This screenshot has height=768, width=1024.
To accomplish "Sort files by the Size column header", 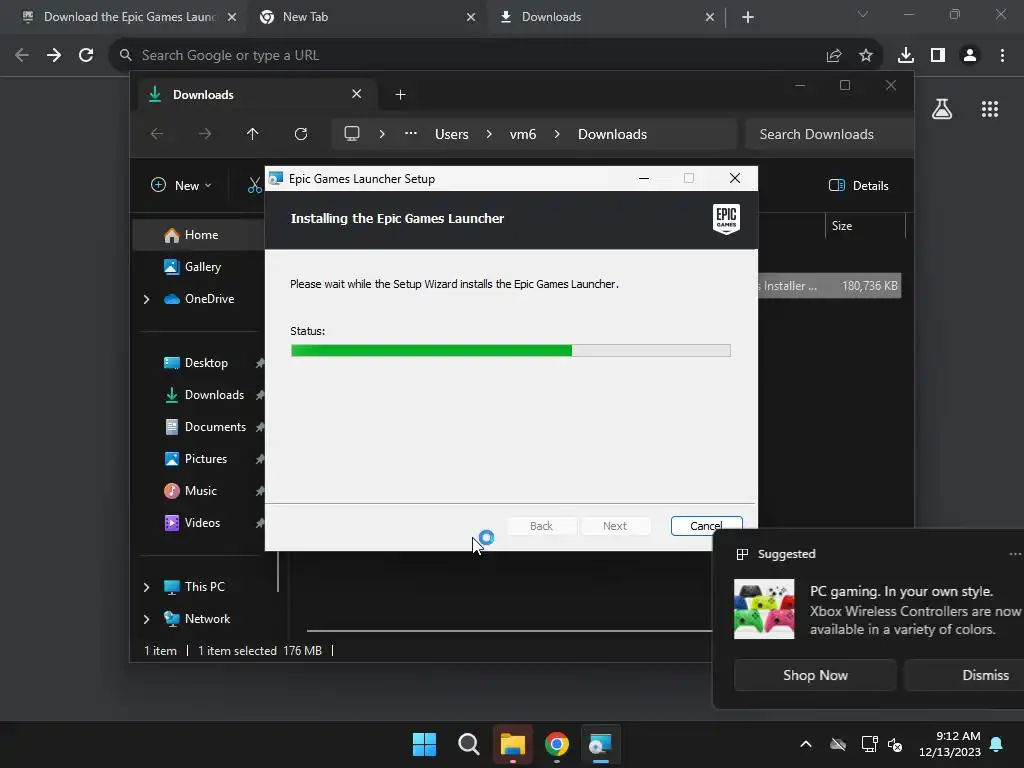I will [x=865, y=226].
